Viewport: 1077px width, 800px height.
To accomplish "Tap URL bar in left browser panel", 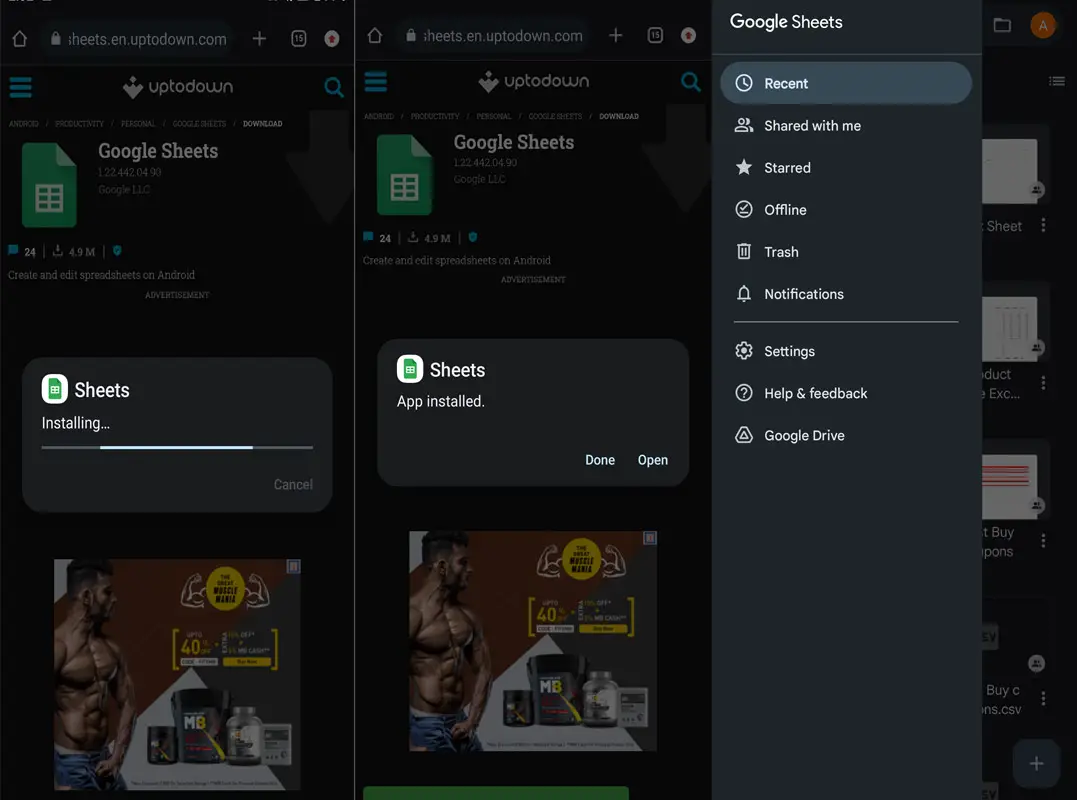I will 138,39.
